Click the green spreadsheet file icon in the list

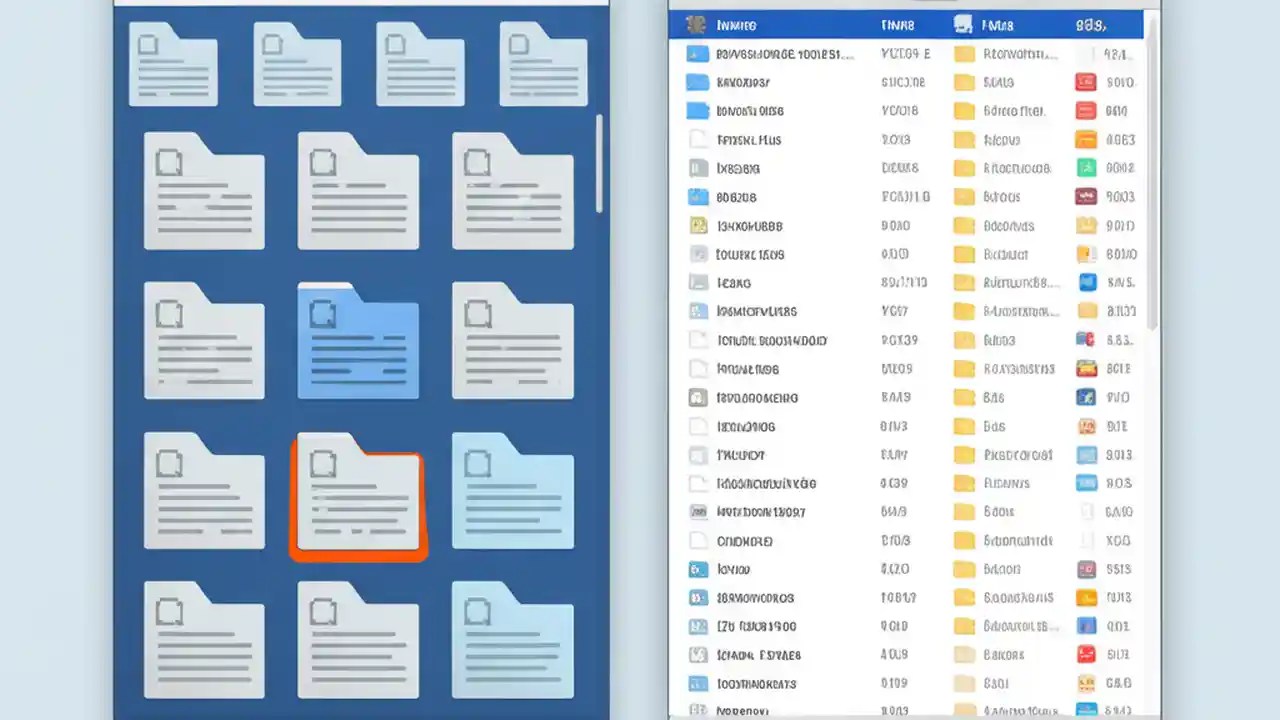tap(1085, 168)
